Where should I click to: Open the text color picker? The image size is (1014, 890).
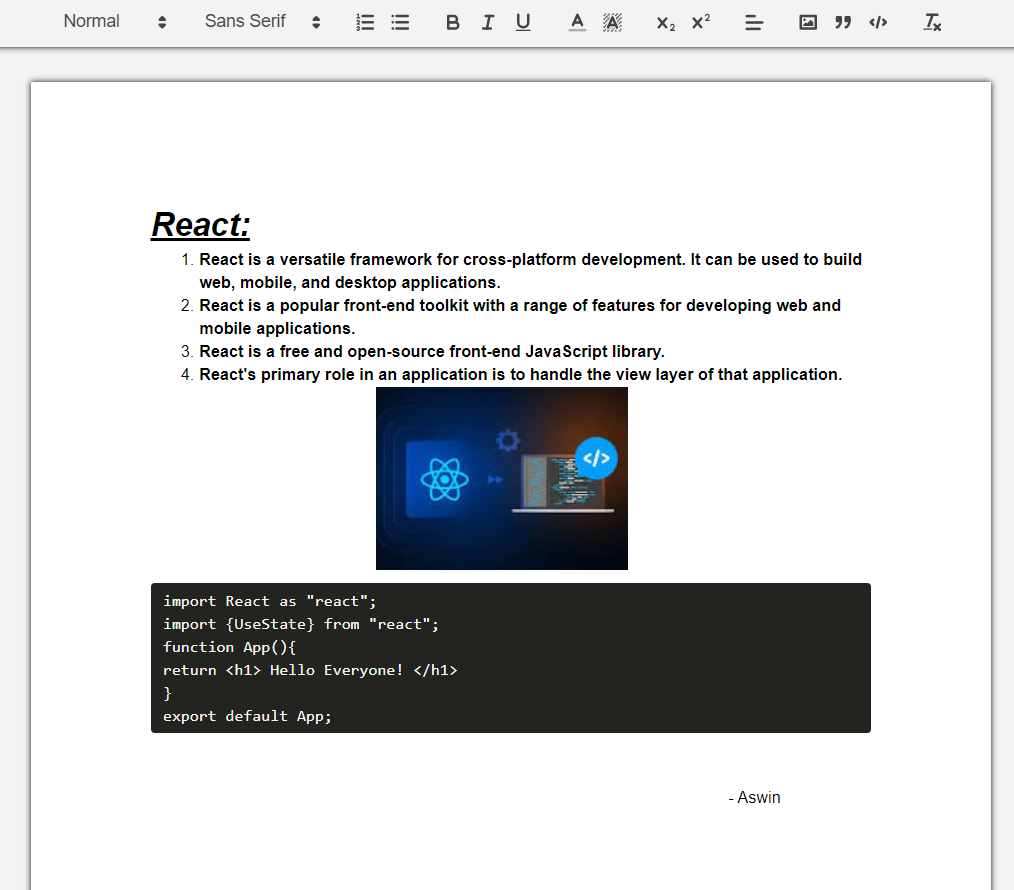pos(577,23)
